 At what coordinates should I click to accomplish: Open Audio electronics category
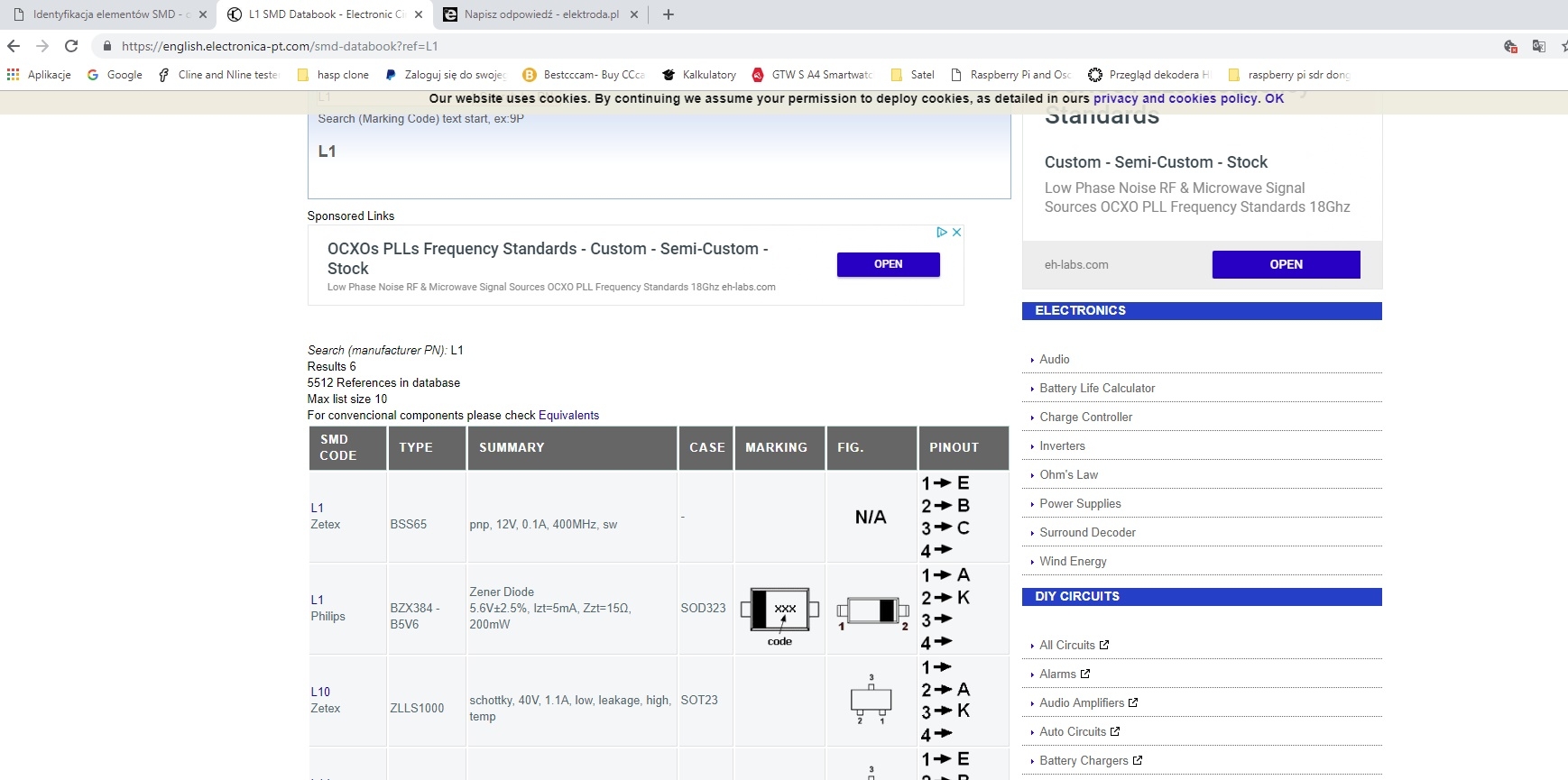point(1054,359)
